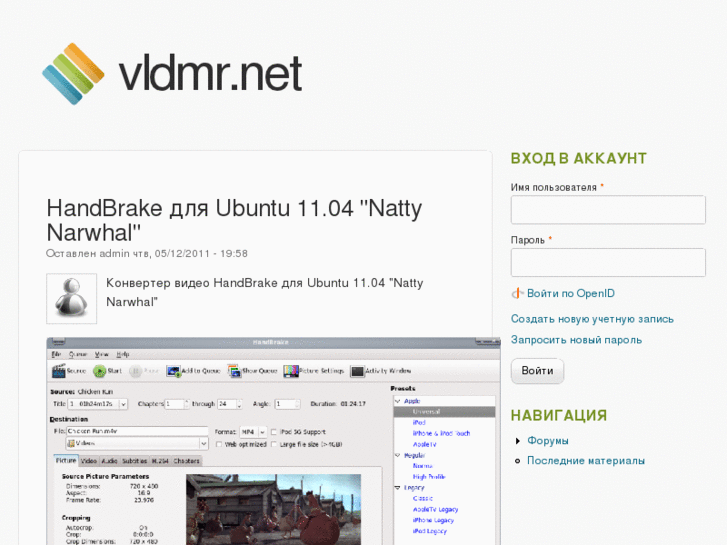Click the destination File name field

[x=137, y=431]
